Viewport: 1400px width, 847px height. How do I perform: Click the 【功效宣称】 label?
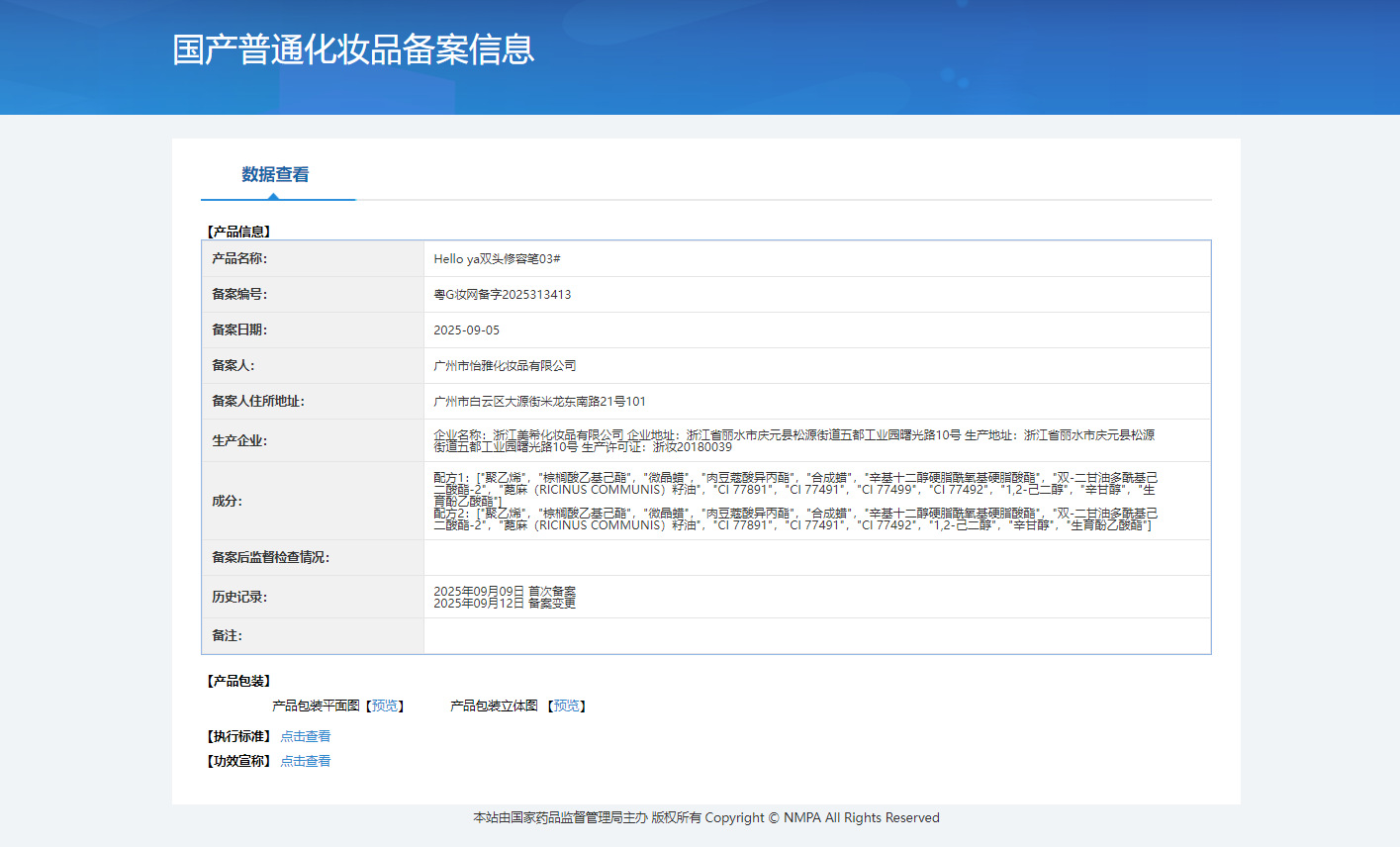[x=238, y=761]
